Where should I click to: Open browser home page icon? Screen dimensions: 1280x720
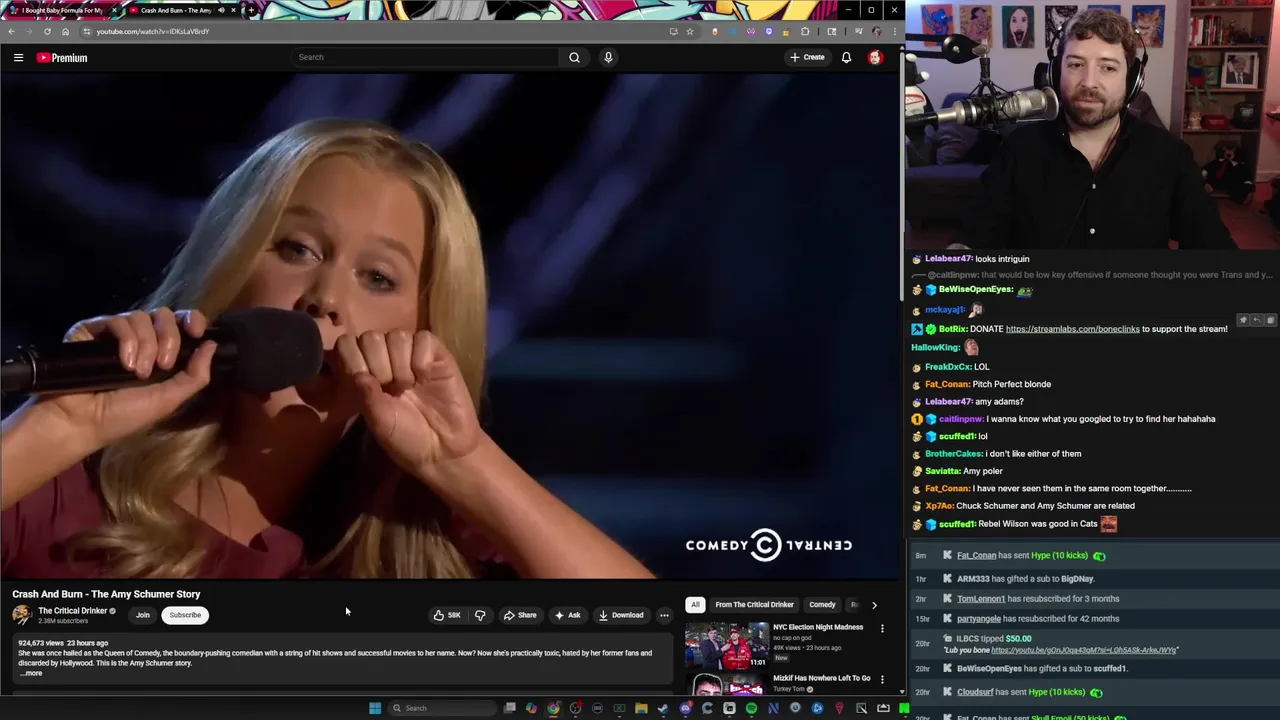(65, 31)
